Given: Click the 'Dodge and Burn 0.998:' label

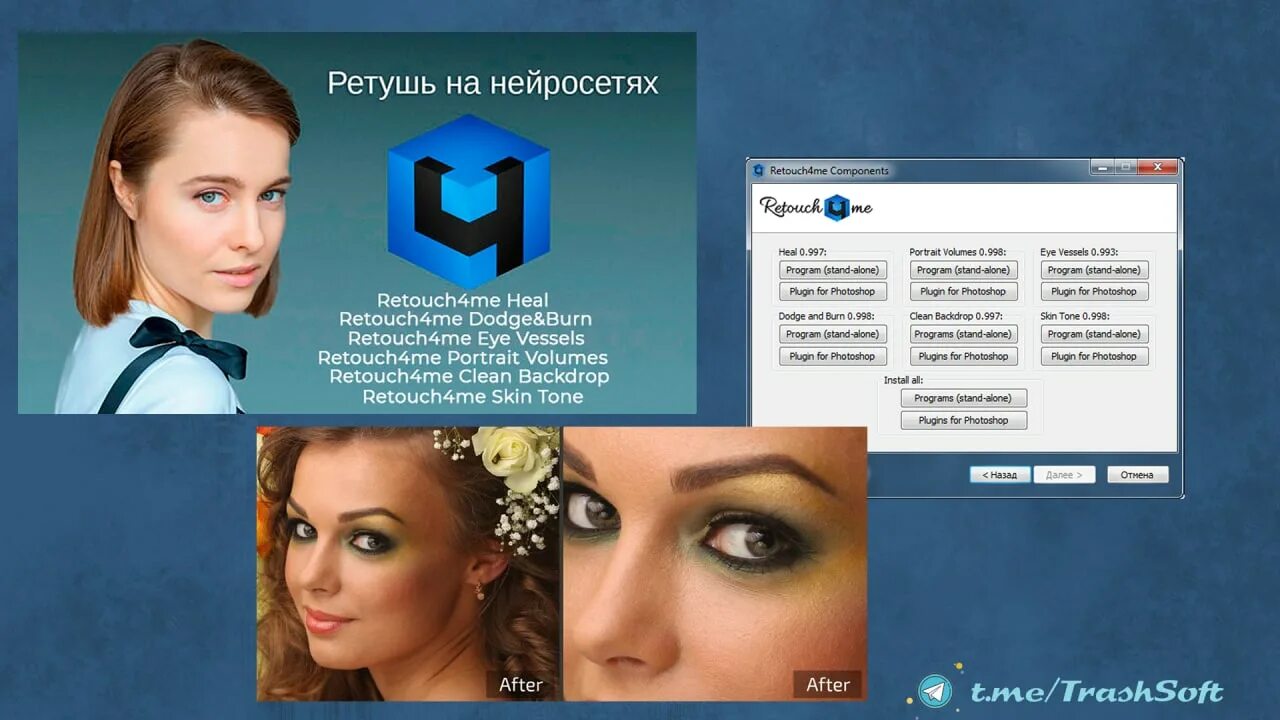Looking at the screenshot, I should click(826, 316).
